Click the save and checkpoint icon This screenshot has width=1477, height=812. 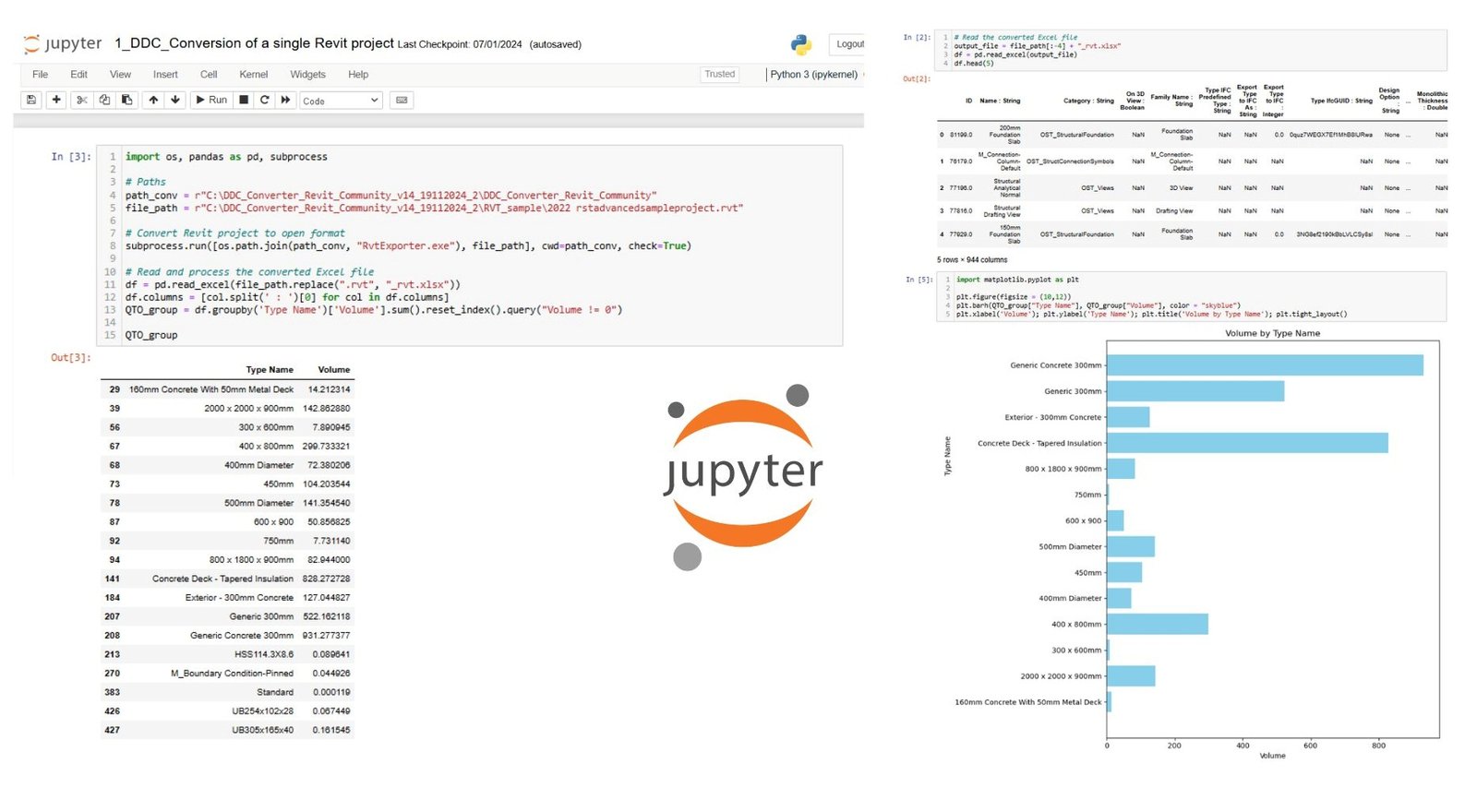click(31, 100)
